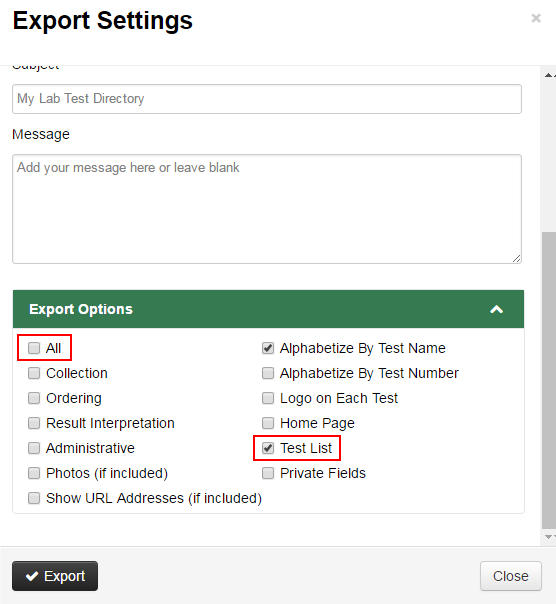
Task: Check Alphabetize By Test Number
Action: 268,373
